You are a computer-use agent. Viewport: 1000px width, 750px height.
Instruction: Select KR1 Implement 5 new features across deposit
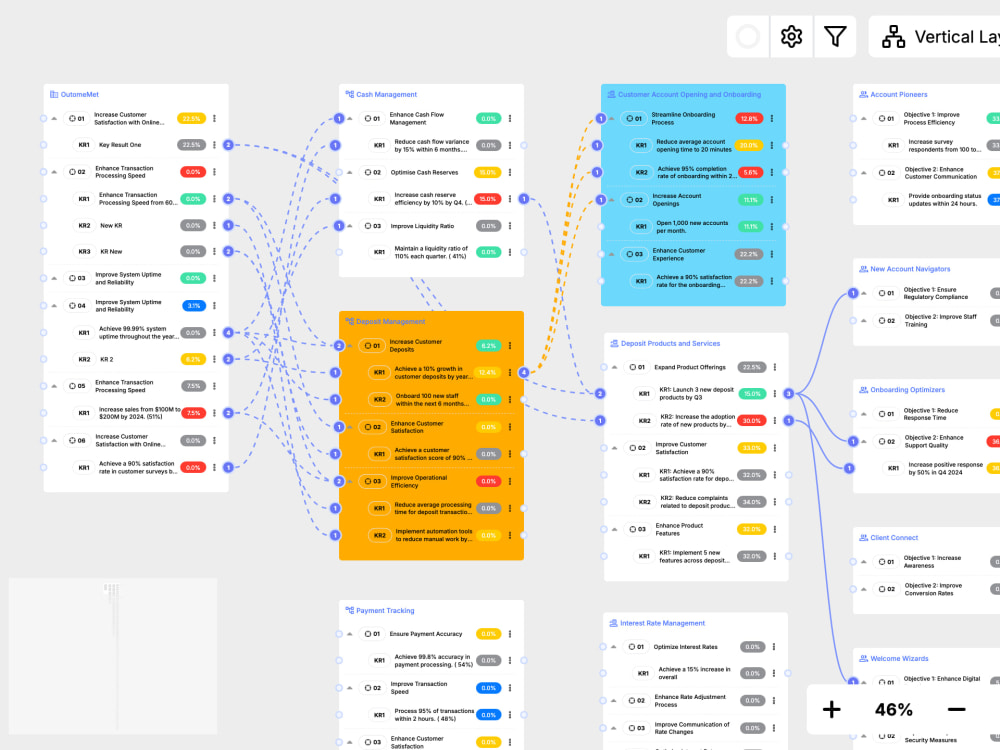pyautogui.click(x=696, y=556)
